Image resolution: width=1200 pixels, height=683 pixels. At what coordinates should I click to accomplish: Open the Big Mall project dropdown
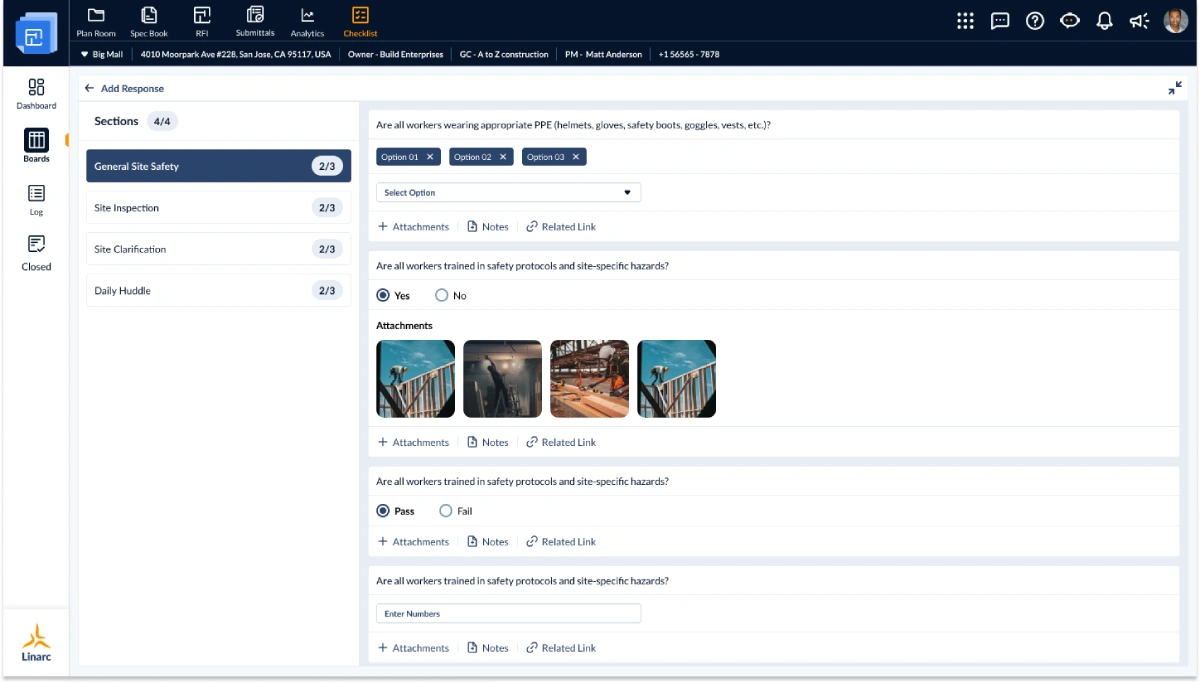(x=101, y=54)
